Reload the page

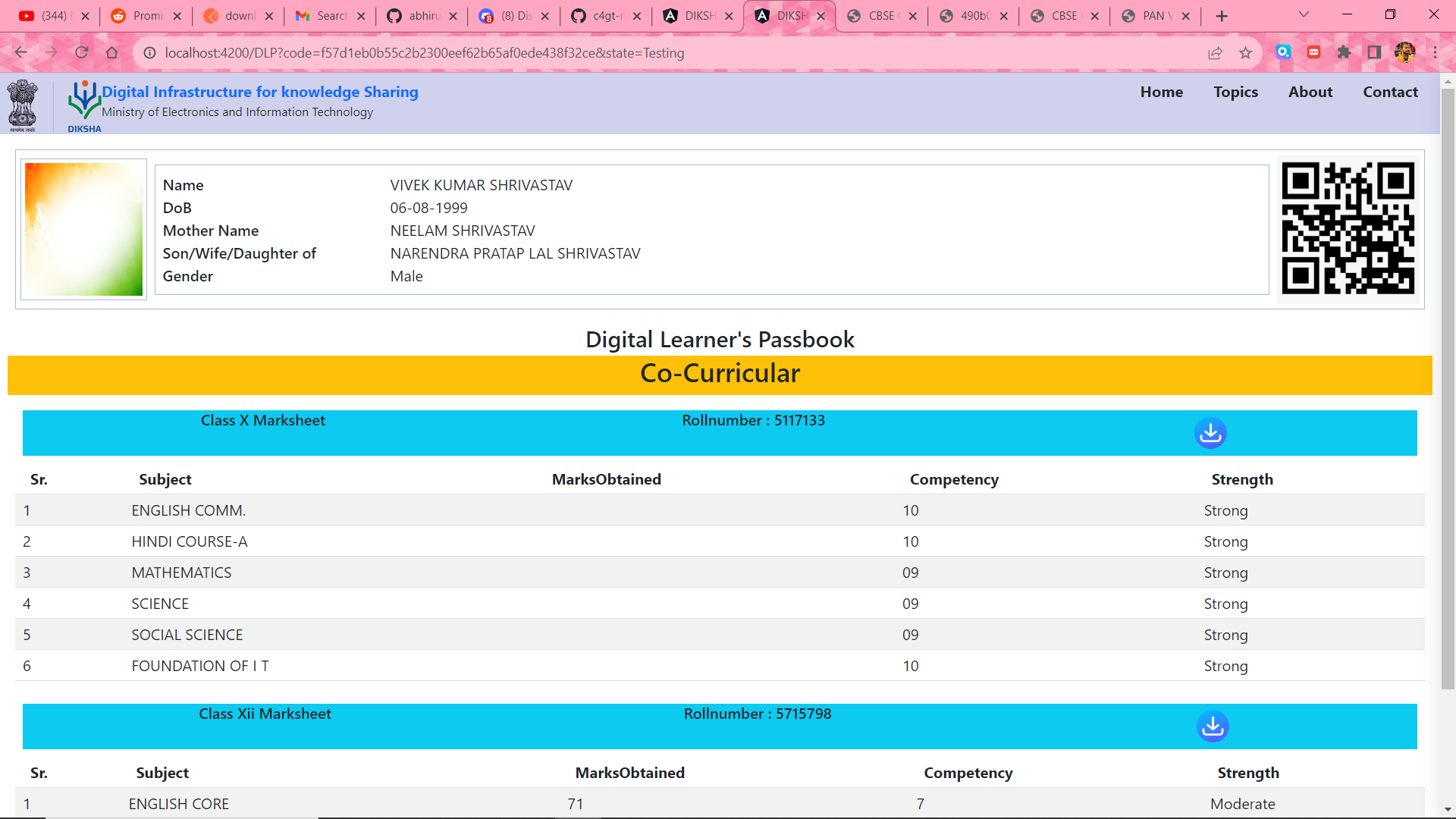(82, 52)
